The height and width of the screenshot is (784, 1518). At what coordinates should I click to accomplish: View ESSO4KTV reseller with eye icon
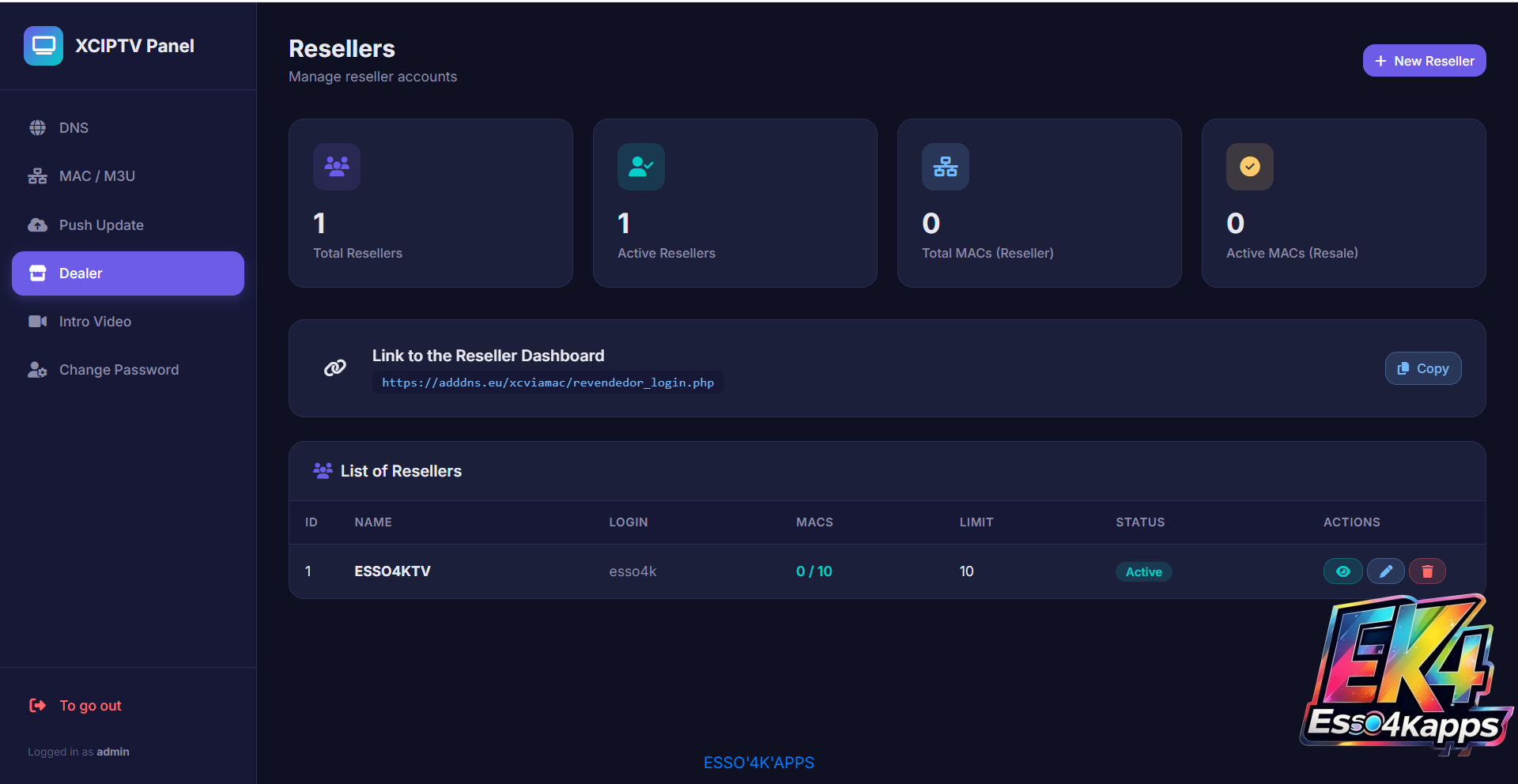(1342, 571)
